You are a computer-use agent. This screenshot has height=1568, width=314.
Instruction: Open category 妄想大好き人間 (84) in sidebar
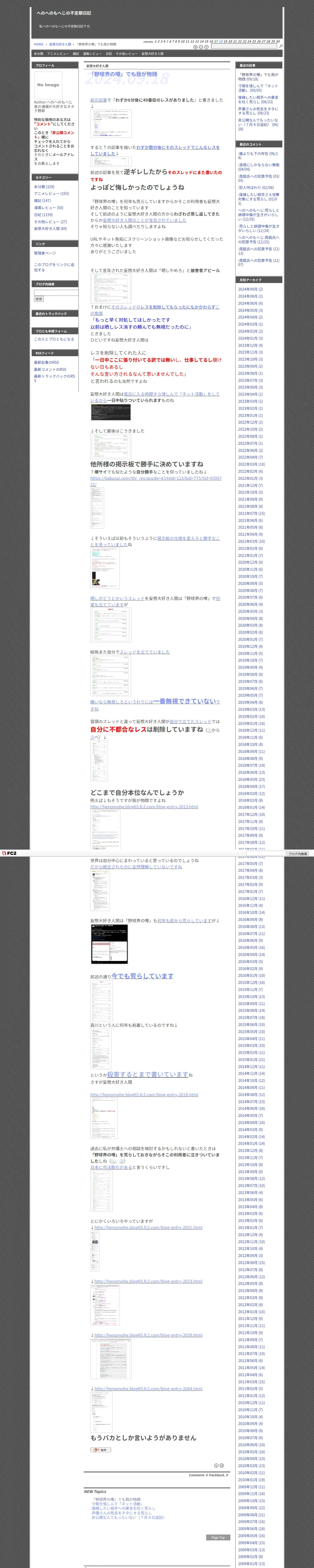(51, 229)
